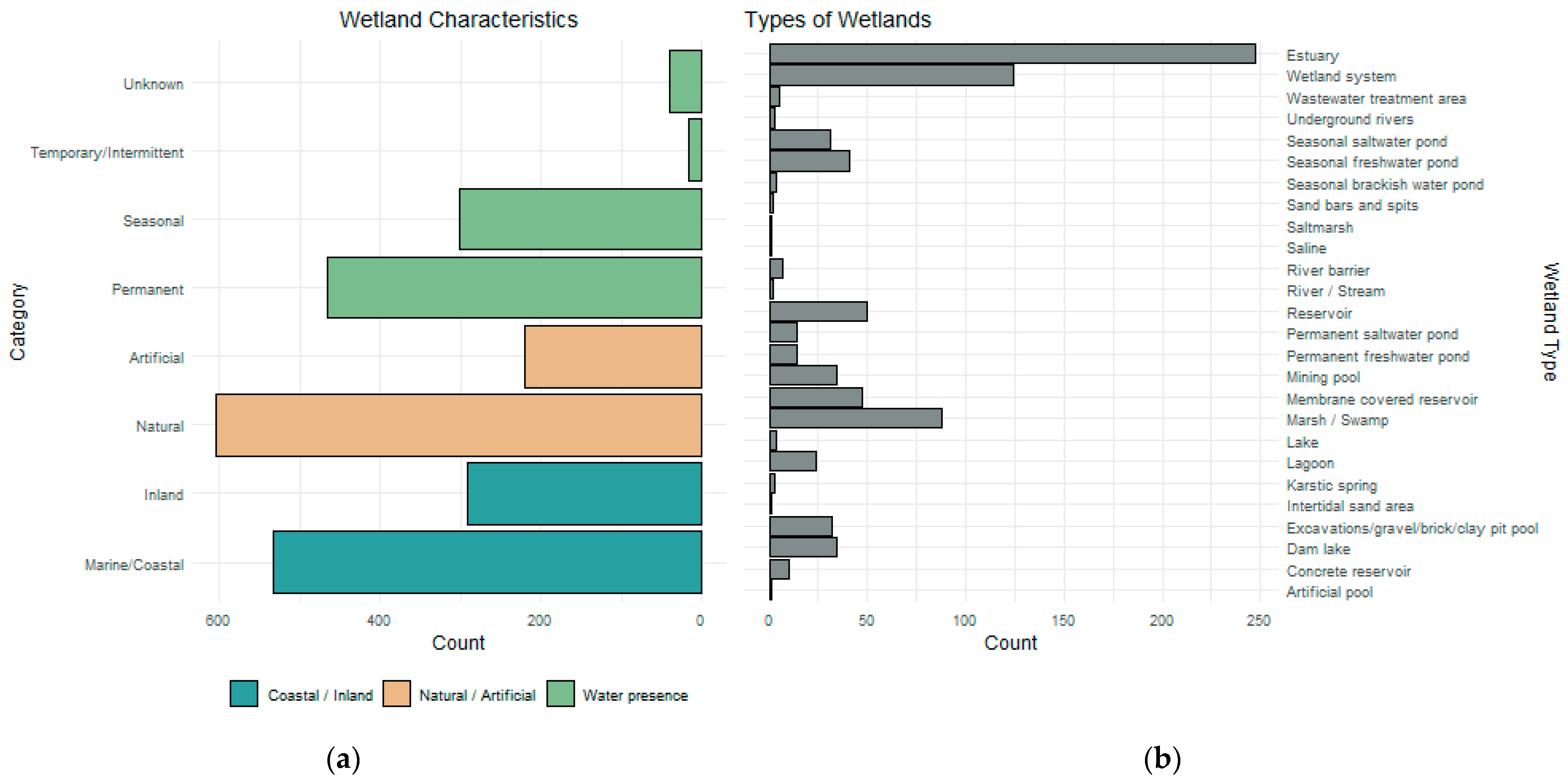The height and width of the screenshot is (778, 1568).
Task: Click the Seasonal freshwater pond bar
Action: click(x=810, y=161)
